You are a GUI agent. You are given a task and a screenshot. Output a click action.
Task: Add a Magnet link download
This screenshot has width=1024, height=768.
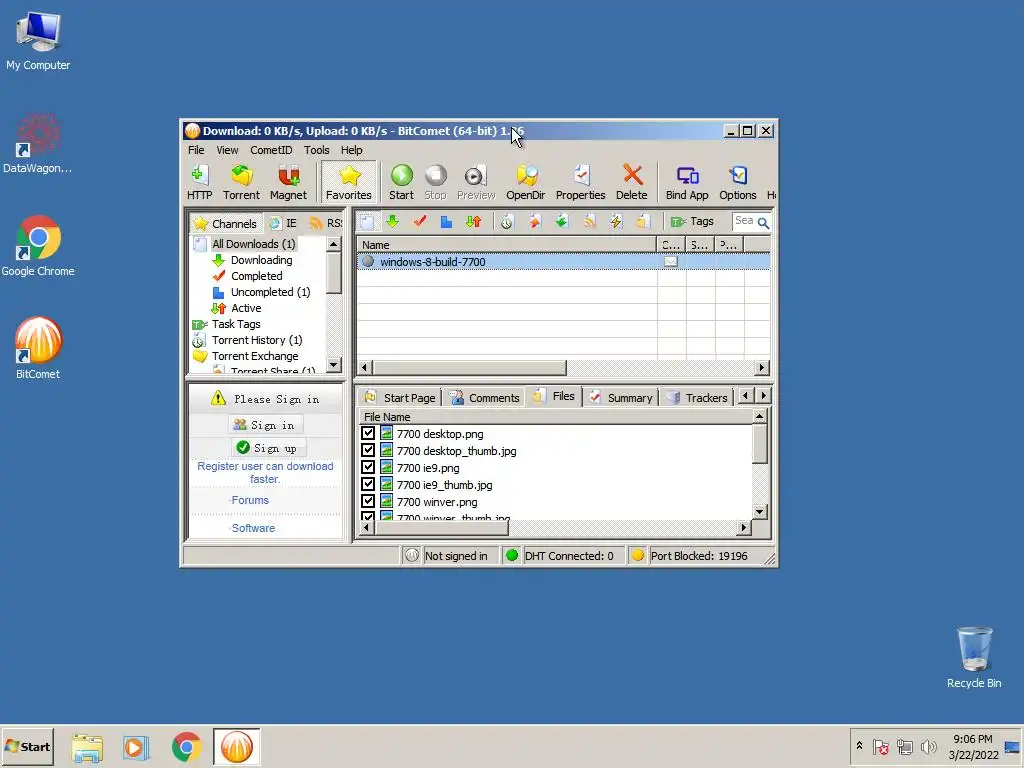point(288,182)
